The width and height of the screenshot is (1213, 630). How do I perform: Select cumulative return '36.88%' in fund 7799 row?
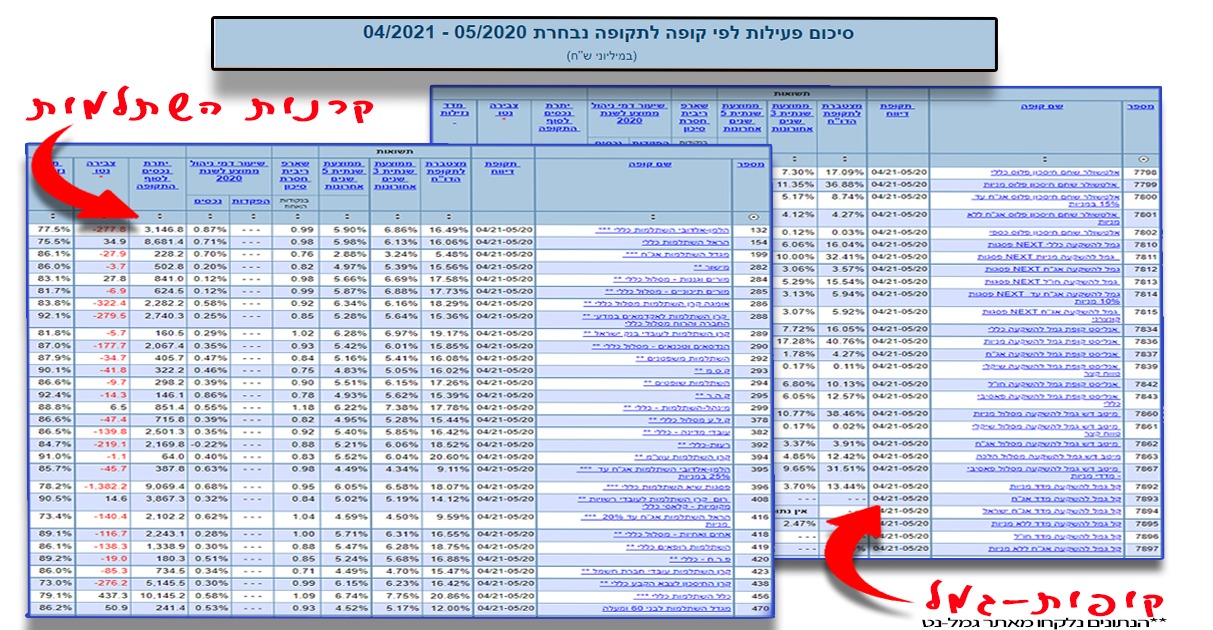click(x=847, y=185)
